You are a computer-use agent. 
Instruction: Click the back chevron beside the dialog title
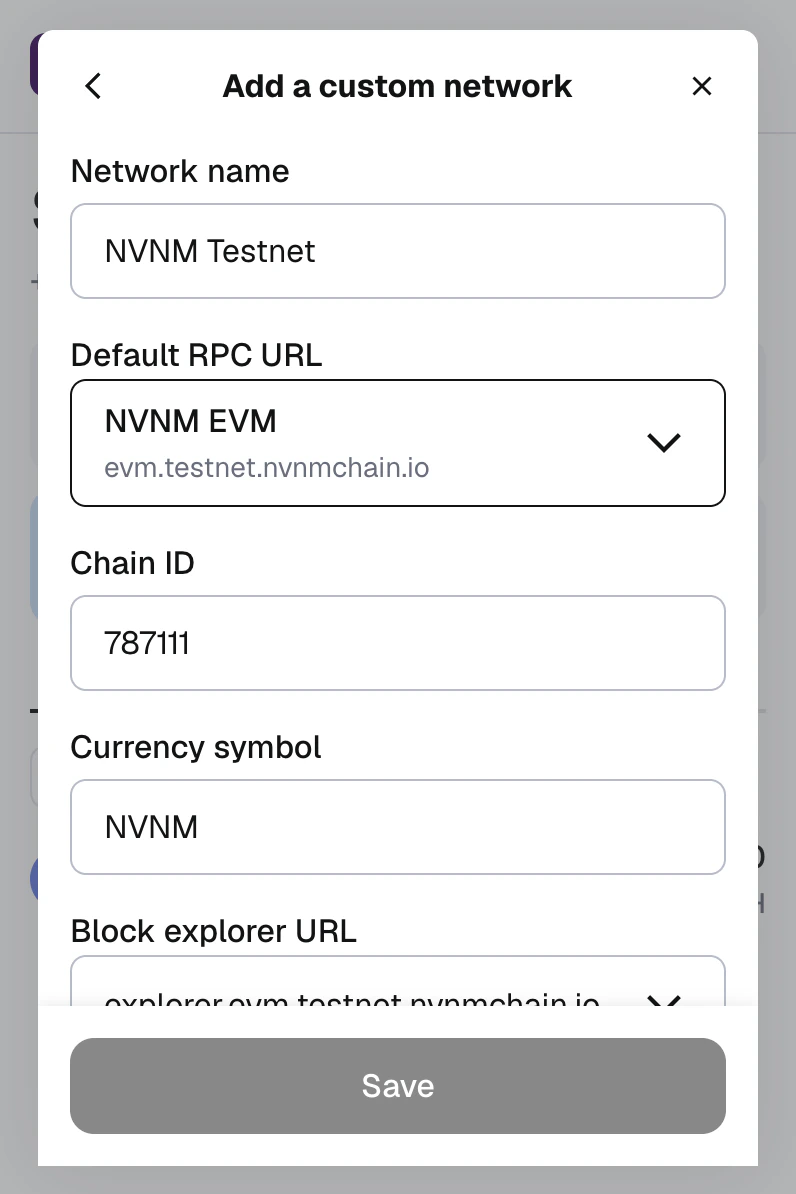(x=92, y=86)
